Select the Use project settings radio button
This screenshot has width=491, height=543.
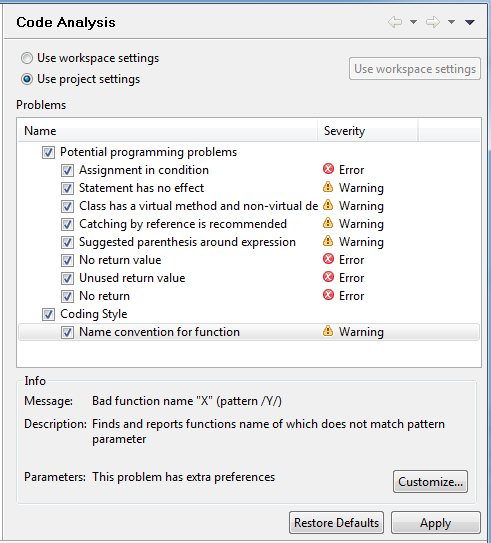(x=27, y=79)
